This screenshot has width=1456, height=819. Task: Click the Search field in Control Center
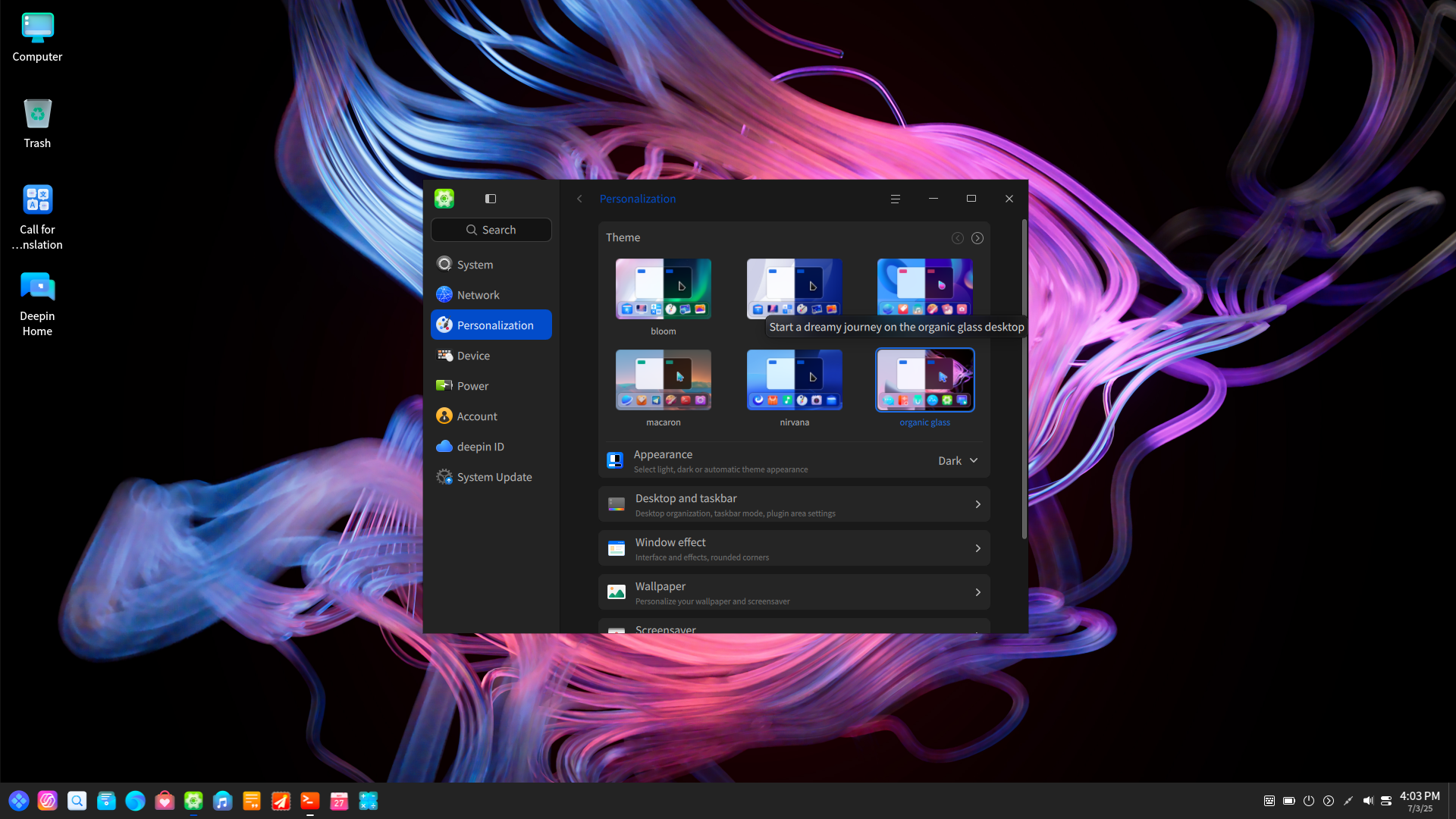click(x=491, y=230)
